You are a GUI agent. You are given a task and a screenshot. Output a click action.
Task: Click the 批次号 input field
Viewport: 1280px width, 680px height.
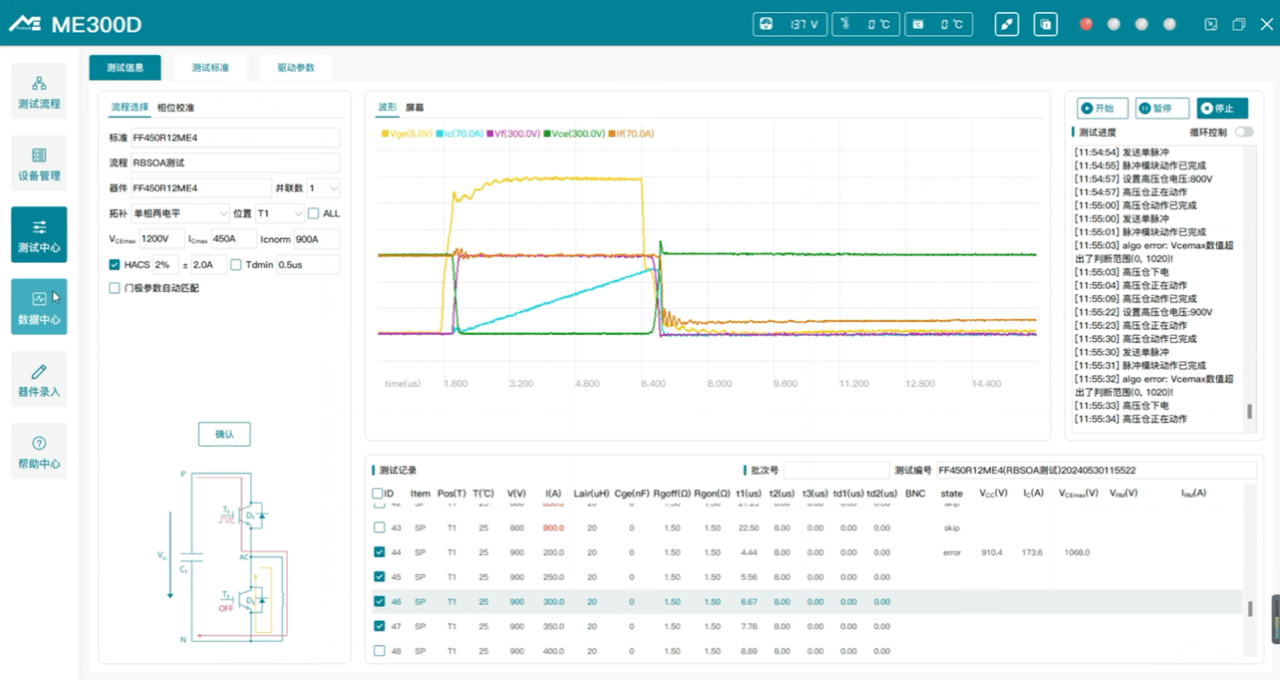pyautogui.click(x=835, y=470)
